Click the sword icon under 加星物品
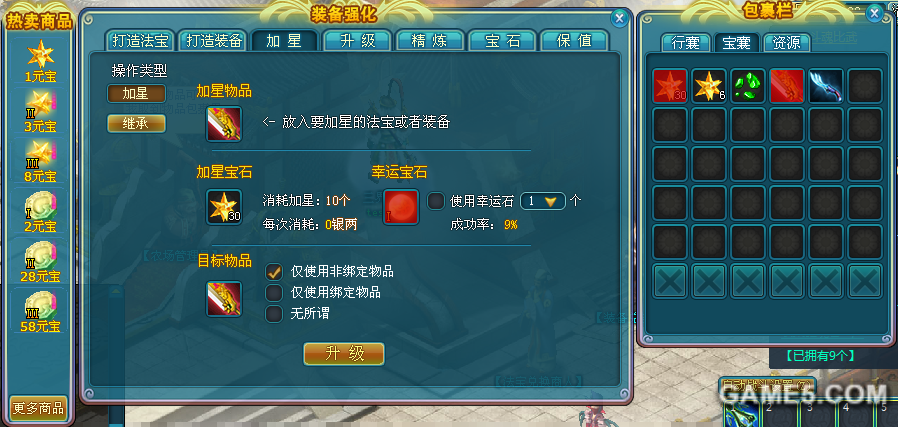 point(224,124)
